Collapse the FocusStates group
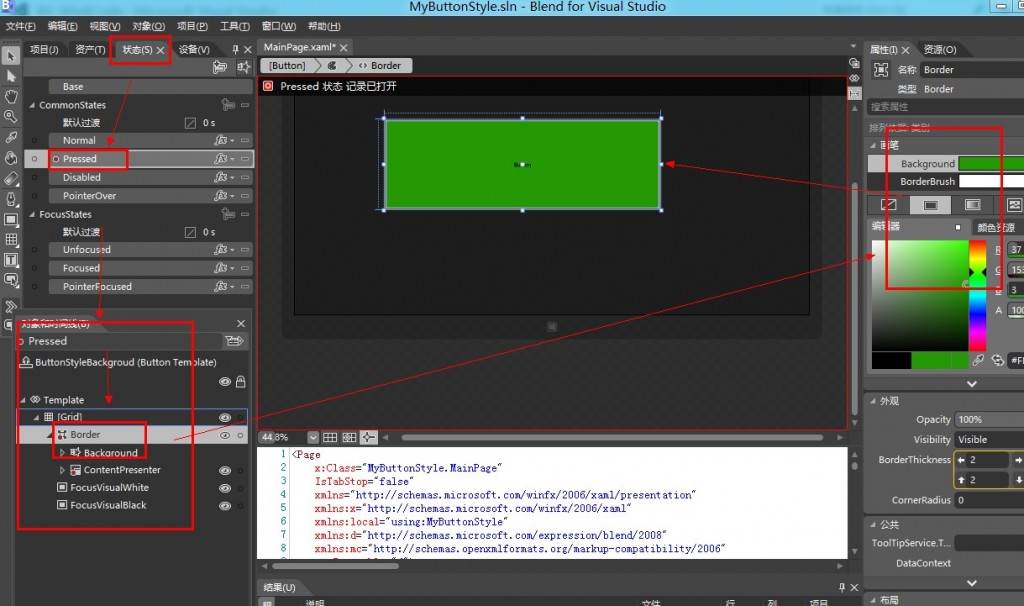 point(32,214)
